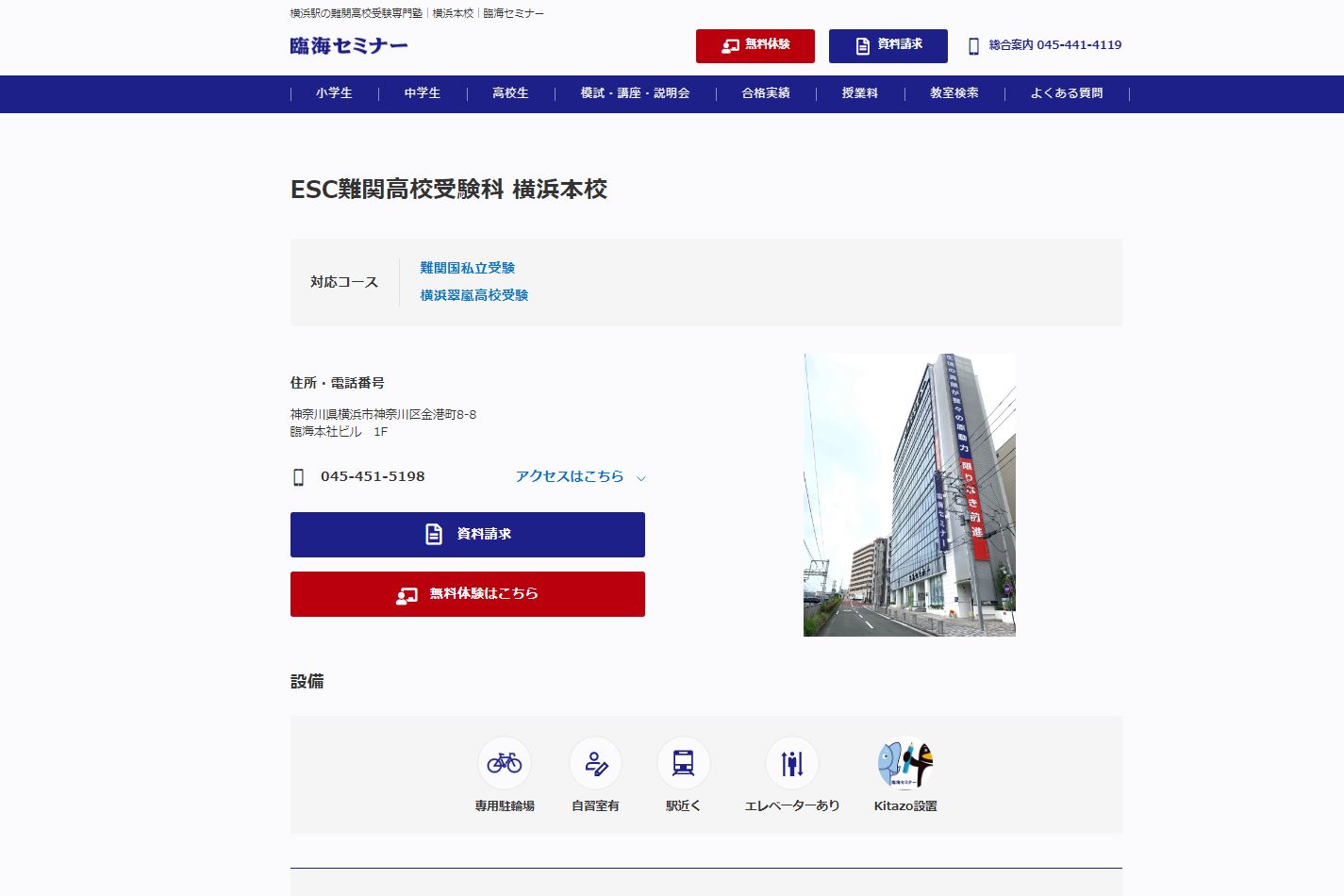The width and height of the screenshot is (1344, 896).
Task: Click the 対応コース label
Action: [344, 282]
